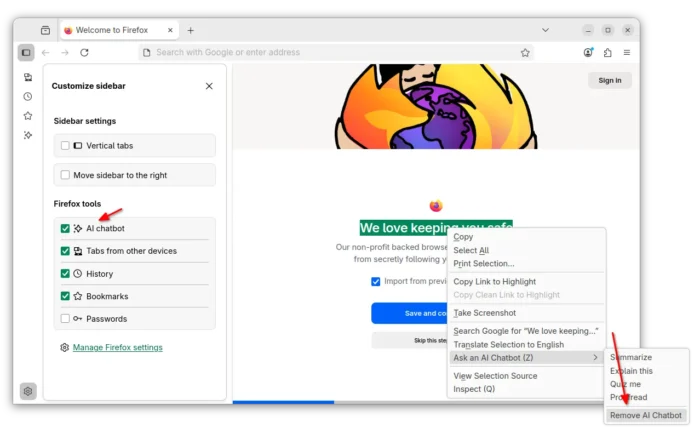The height and width of the screenshot is (439, 700).
Task: Enable the Vertical tabs checkbox
Action: (x=66, y=146)
